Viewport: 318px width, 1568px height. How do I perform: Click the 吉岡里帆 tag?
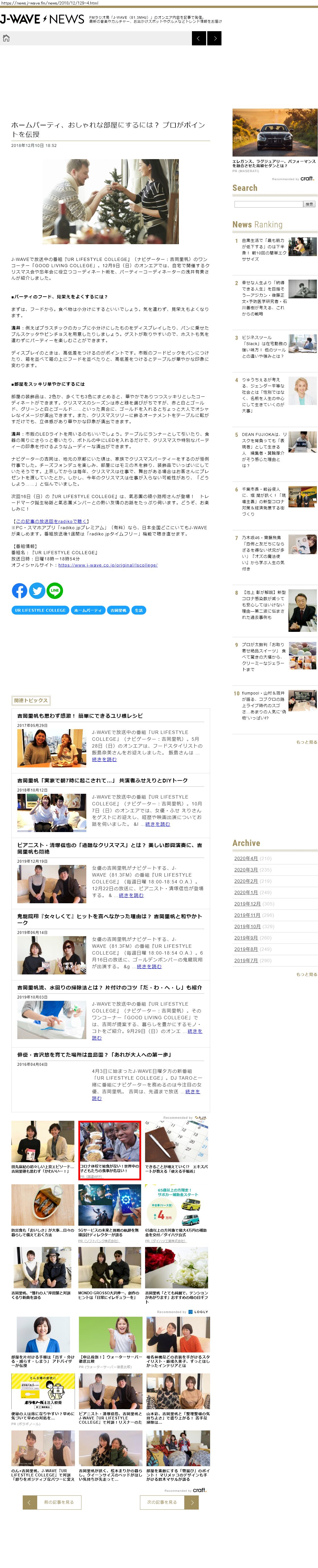coord(118,610)
